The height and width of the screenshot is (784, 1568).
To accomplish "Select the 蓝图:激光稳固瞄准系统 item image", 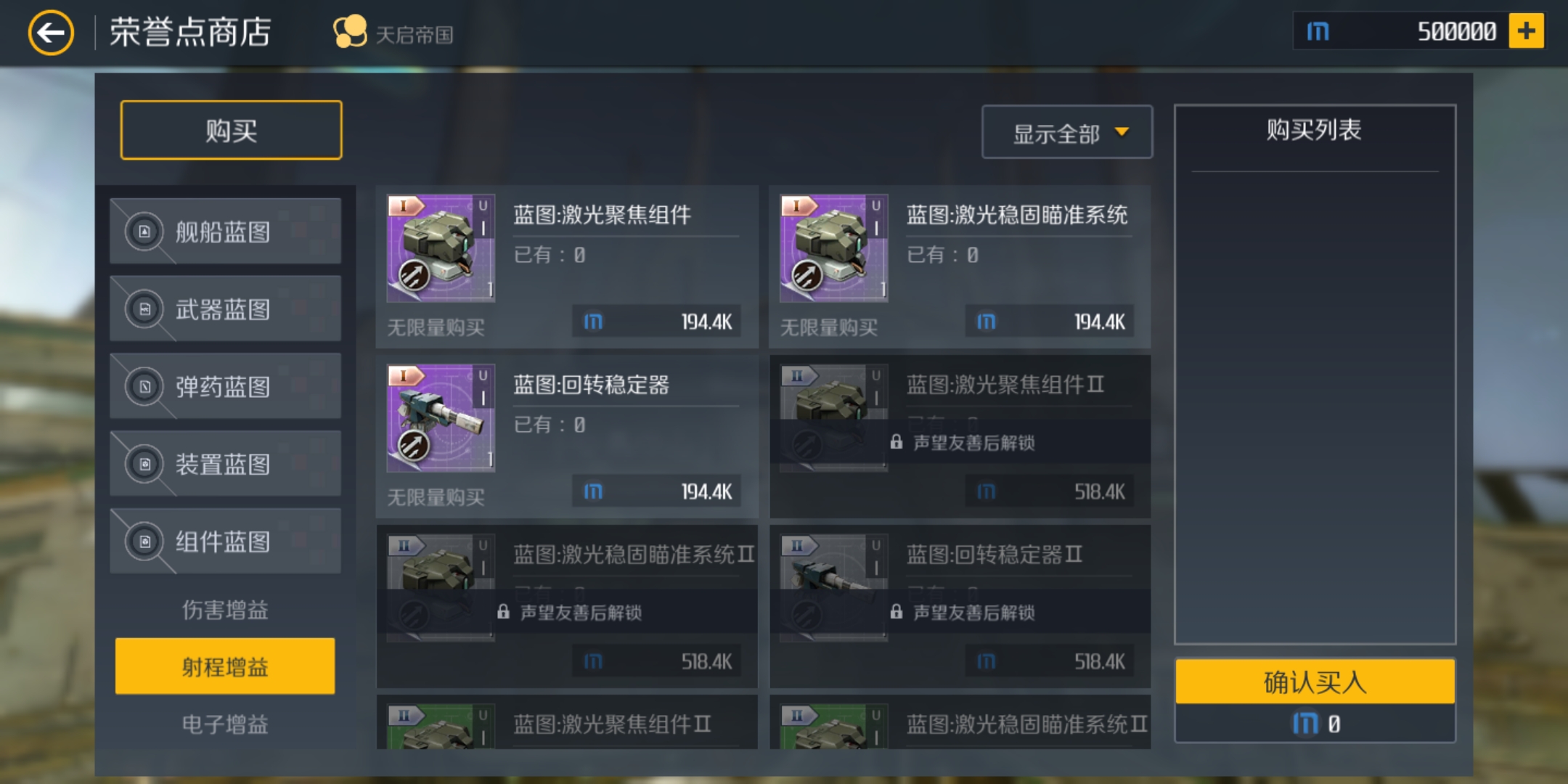I will pos(833,248).
